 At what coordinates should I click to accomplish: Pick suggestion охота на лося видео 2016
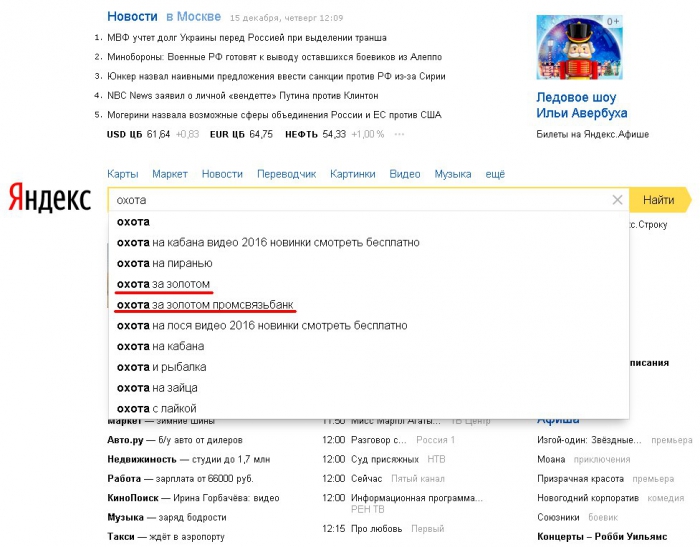click(x=369, y=326)
